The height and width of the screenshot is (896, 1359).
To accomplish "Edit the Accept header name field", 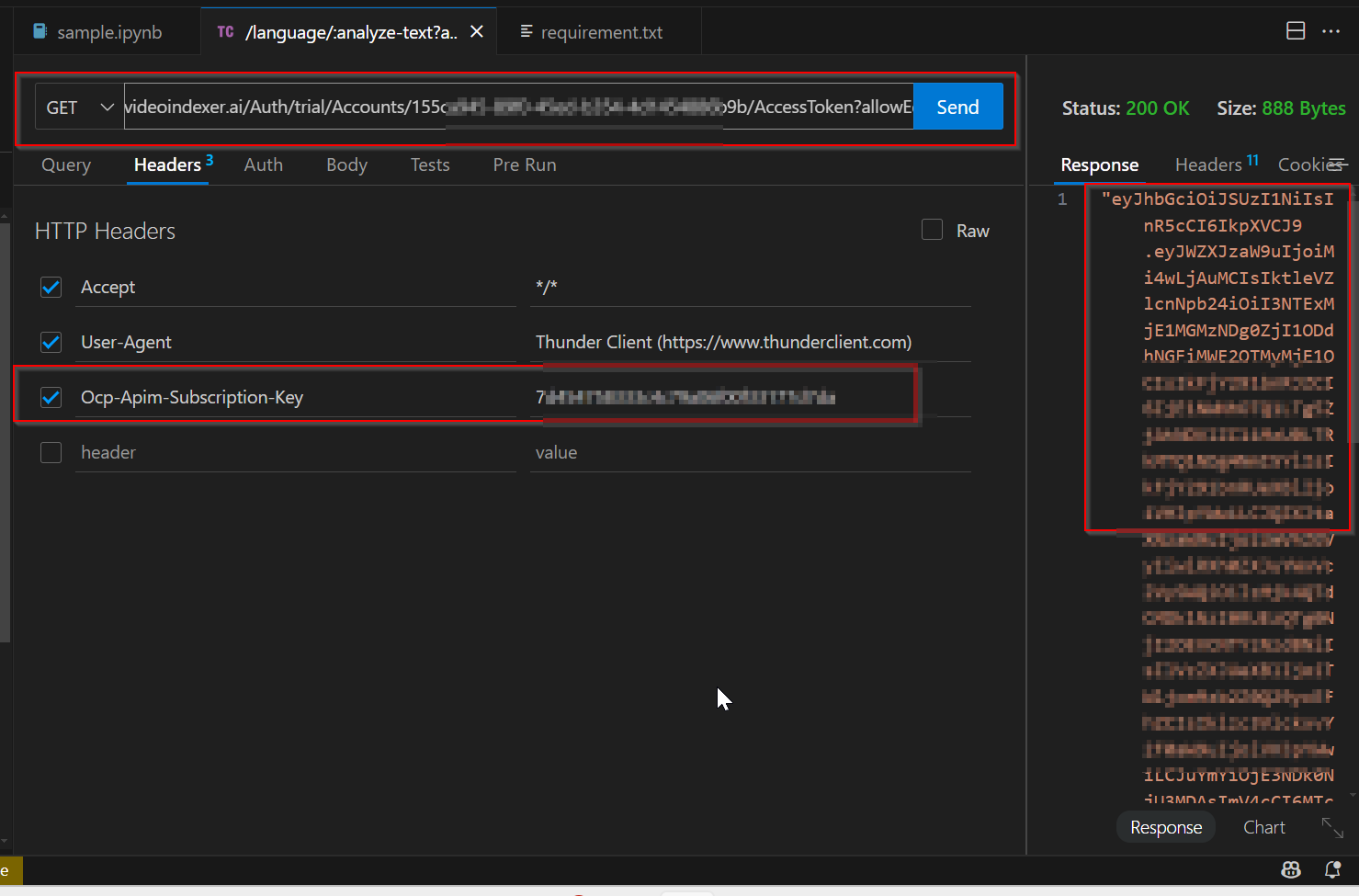I will pyautogui.click(x=295, y=288).
